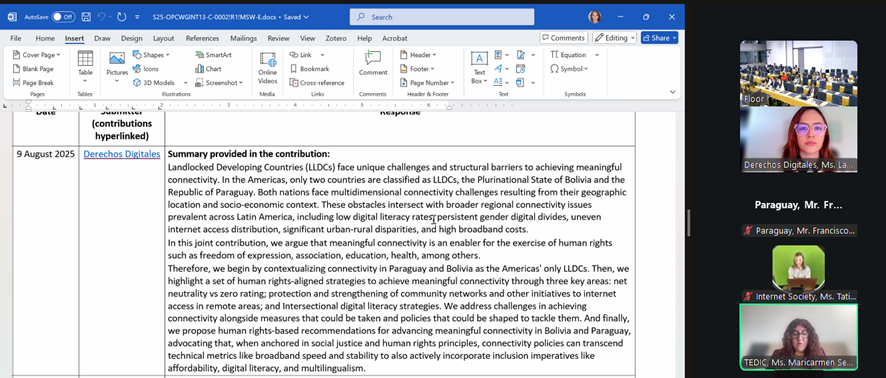Insert a Cross-reference
886x378 pixels.
pyautogui.click(x=316, y=82)
